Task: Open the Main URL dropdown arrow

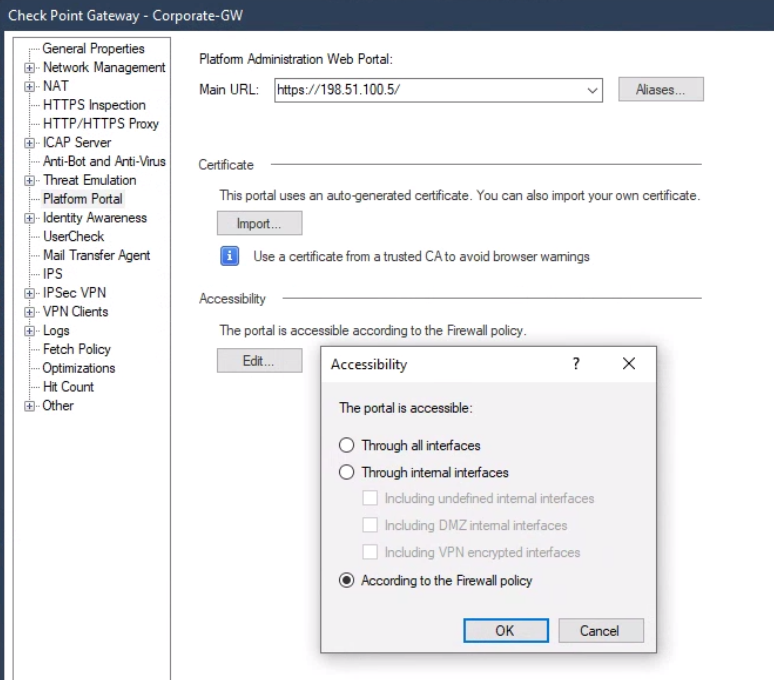Action: (592, 90)
